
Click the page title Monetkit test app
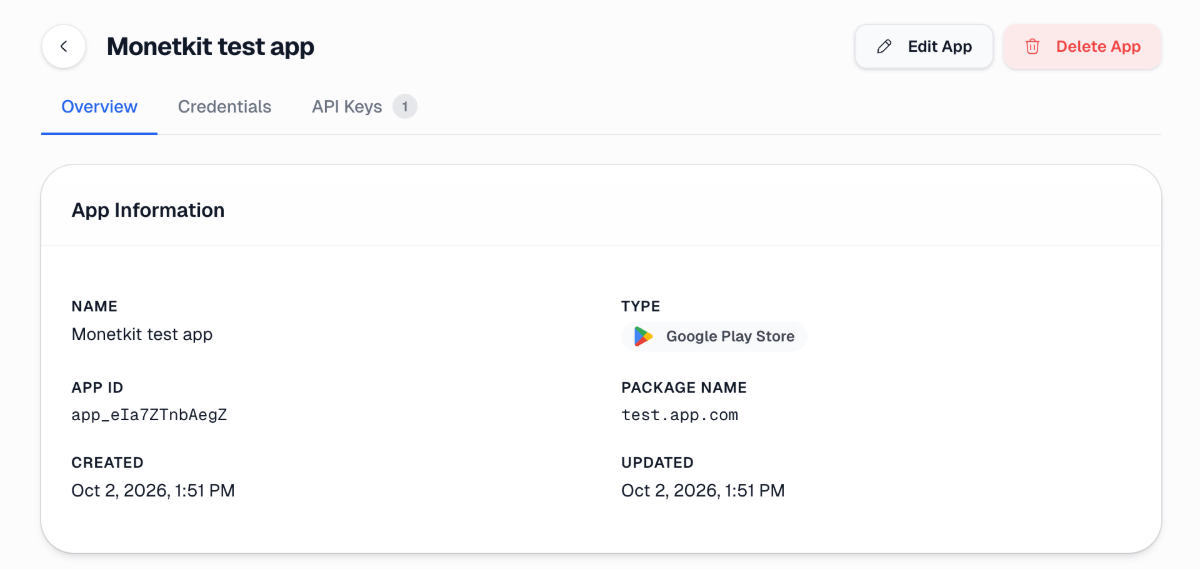[211, 46]
